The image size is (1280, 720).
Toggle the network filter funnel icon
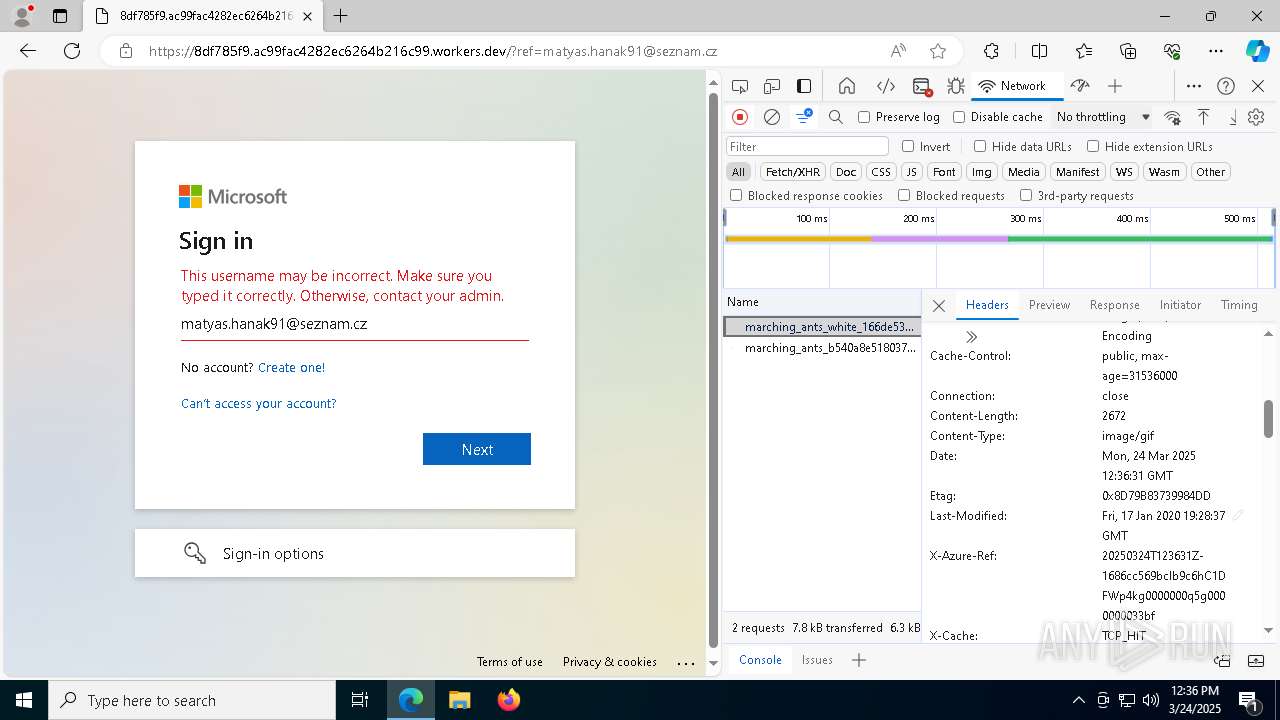(x=804, y=117)
